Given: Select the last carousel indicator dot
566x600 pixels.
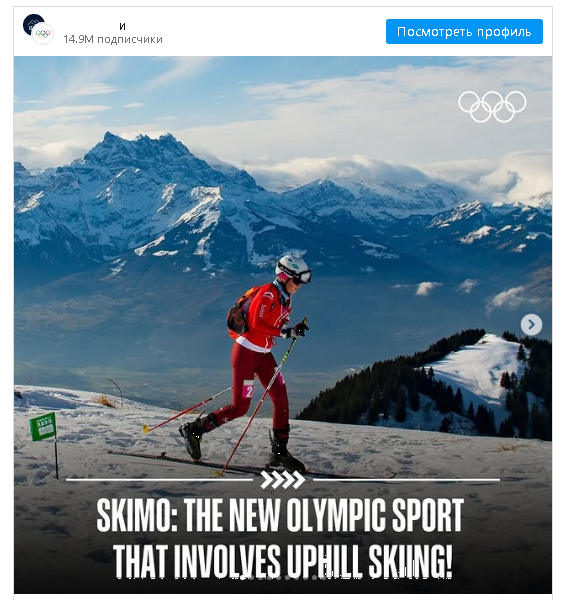Looking at the screenshot, I should (x=323, y=577).
